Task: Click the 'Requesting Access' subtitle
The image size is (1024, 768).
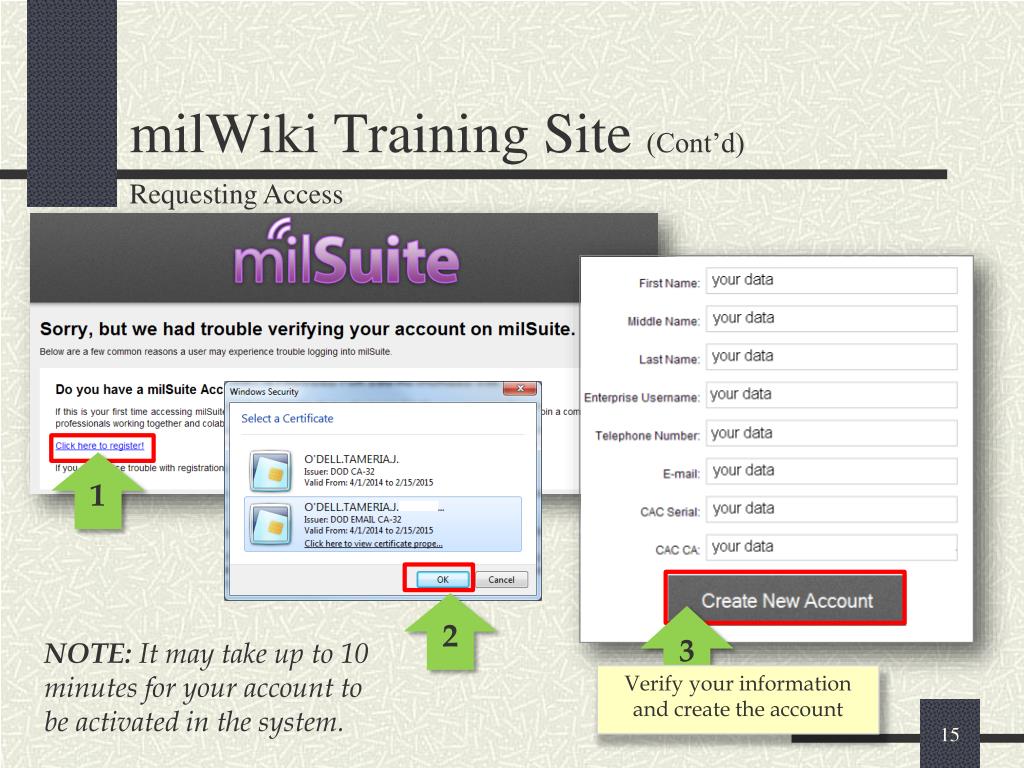Action: [x=236, y=195]
